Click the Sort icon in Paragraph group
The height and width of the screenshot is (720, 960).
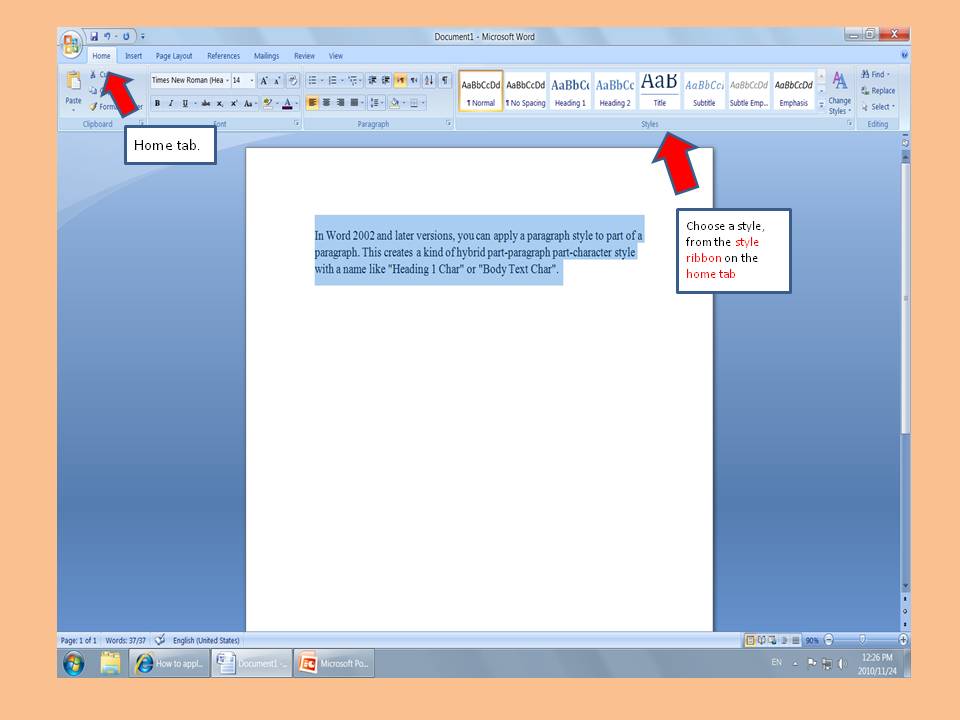(x=429, y=80)
